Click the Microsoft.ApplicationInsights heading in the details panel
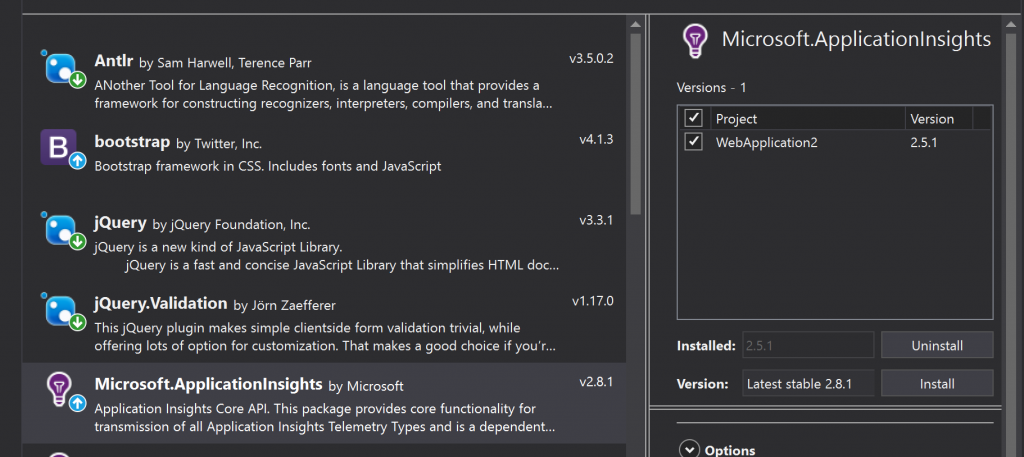The image size is (1024, 457). [x=856, y=39]
